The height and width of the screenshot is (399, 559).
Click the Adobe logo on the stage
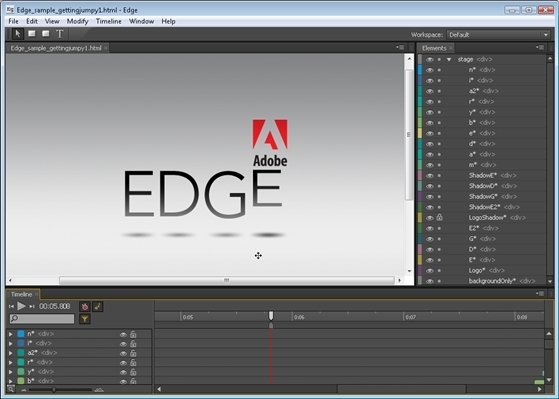pos(270,143)
